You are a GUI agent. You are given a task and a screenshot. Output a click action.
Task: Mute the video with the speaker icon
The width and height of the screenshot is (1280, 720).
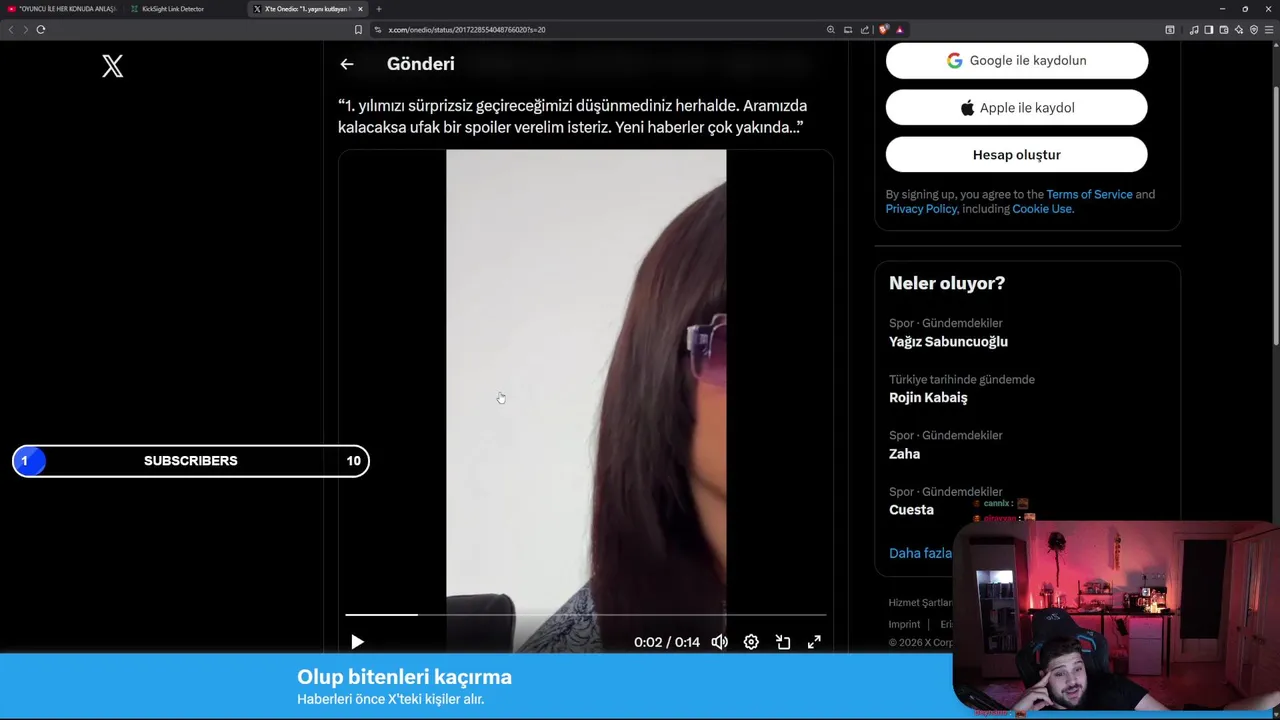pos(719,642)
